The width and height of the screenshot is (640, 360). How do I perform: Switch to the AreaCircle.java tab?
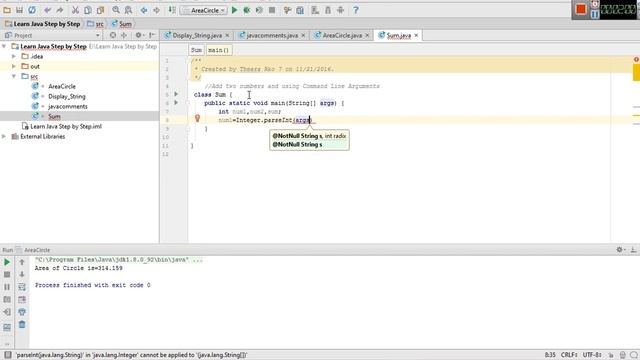(342, 36)
